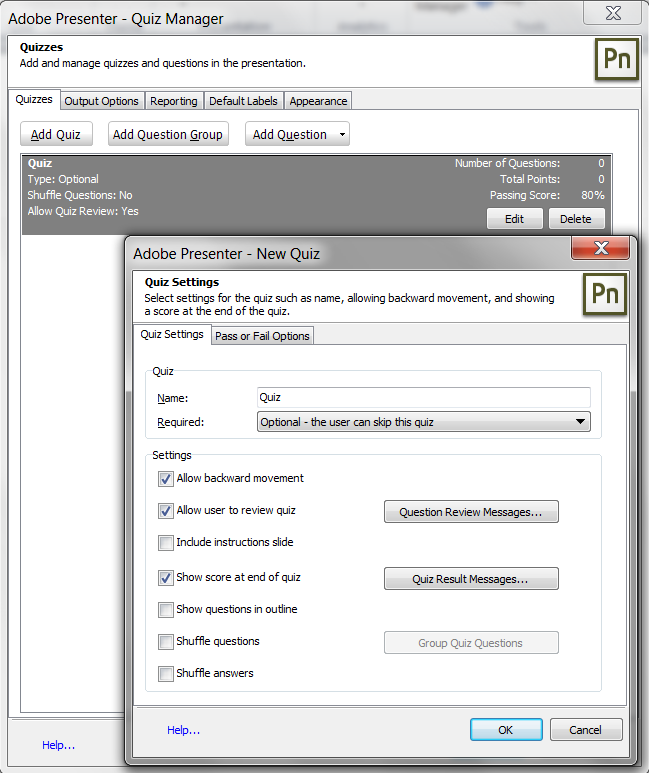
Task: Open the Output Options tab
Action: pos(102,101)
